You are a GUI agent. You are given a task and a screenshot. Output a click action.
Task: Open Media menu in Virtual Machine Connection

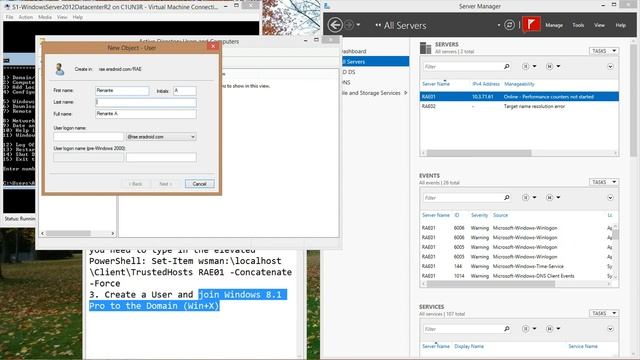tap(45, 17)
